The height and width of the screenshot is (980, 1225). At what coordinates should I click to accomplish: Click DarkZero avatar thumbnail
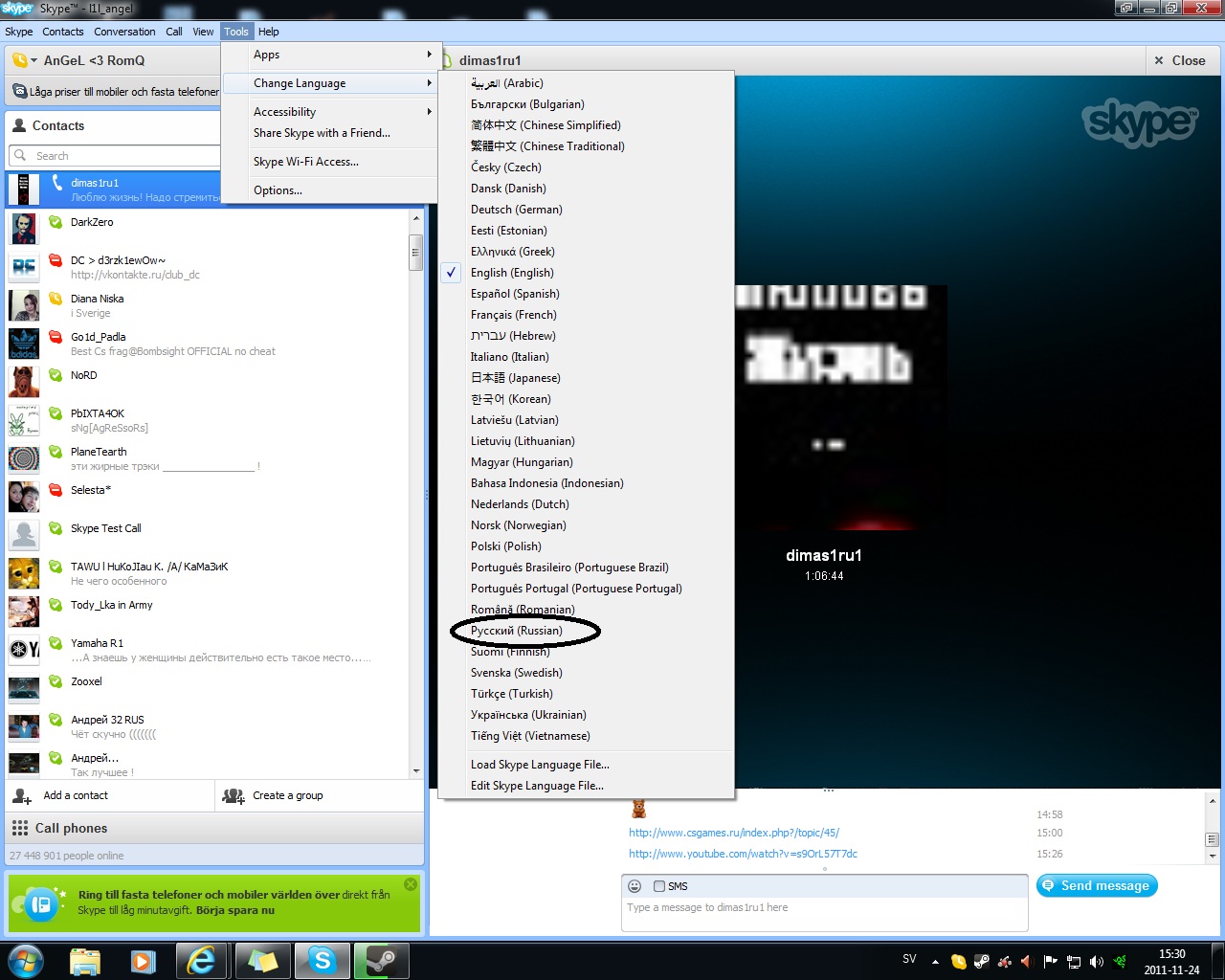tap(24, 229)
